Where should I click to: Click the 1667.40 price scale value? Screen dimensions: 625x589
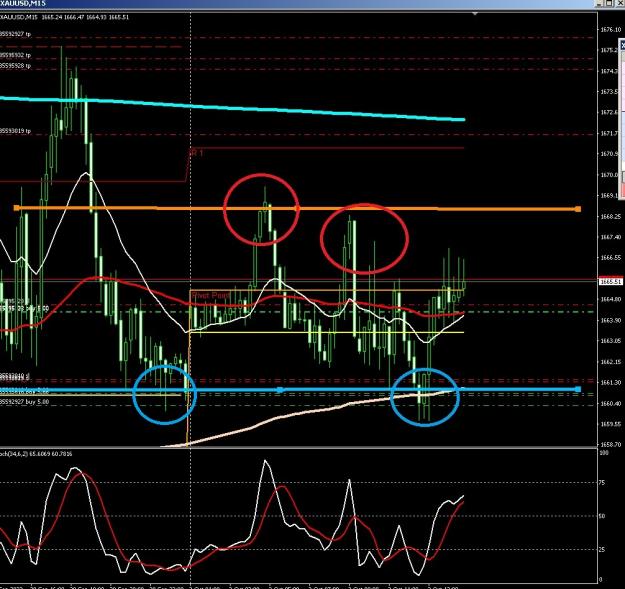coord(611,237)
